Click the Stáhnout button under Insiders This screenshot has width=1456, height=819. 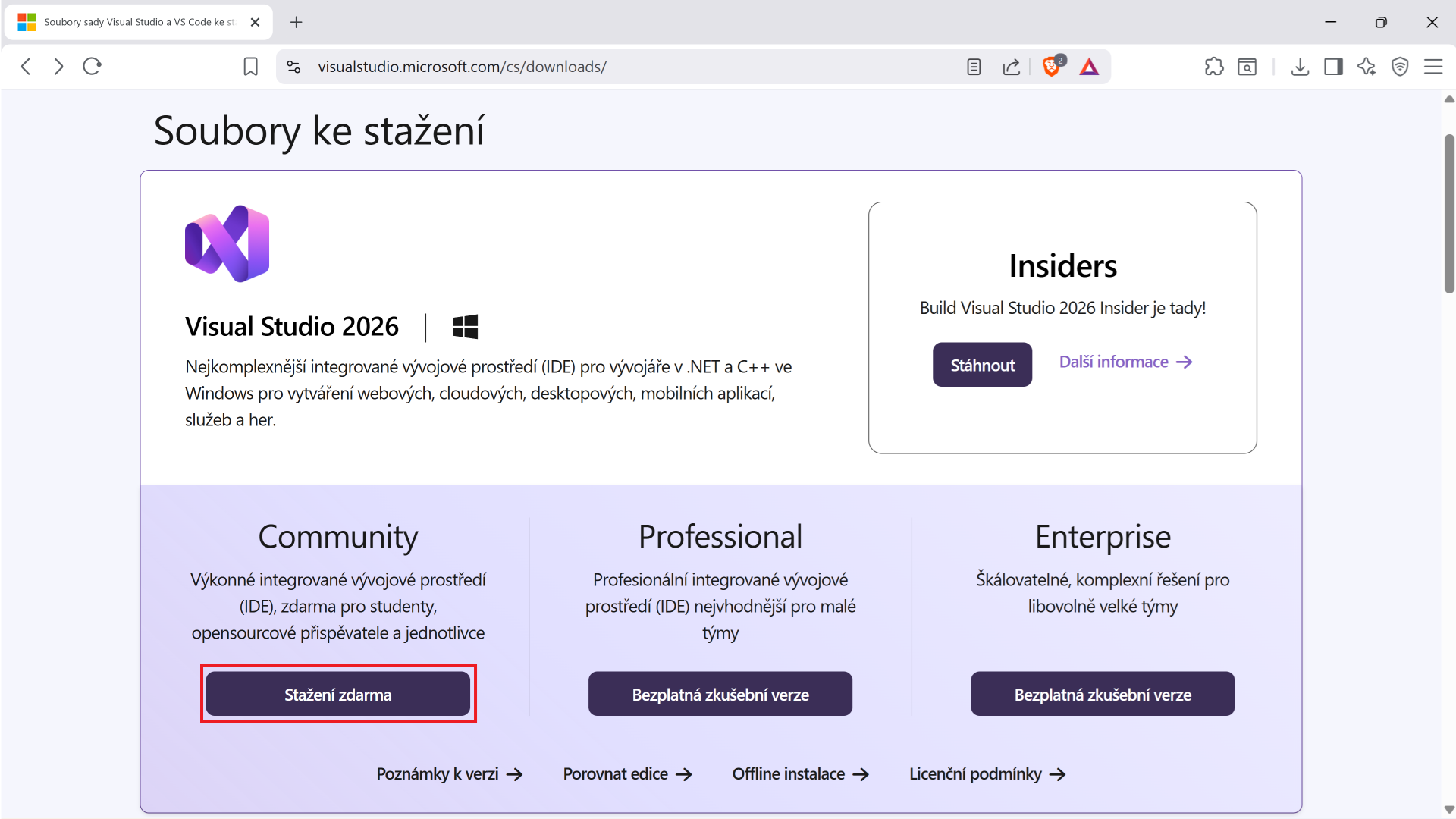982,364
